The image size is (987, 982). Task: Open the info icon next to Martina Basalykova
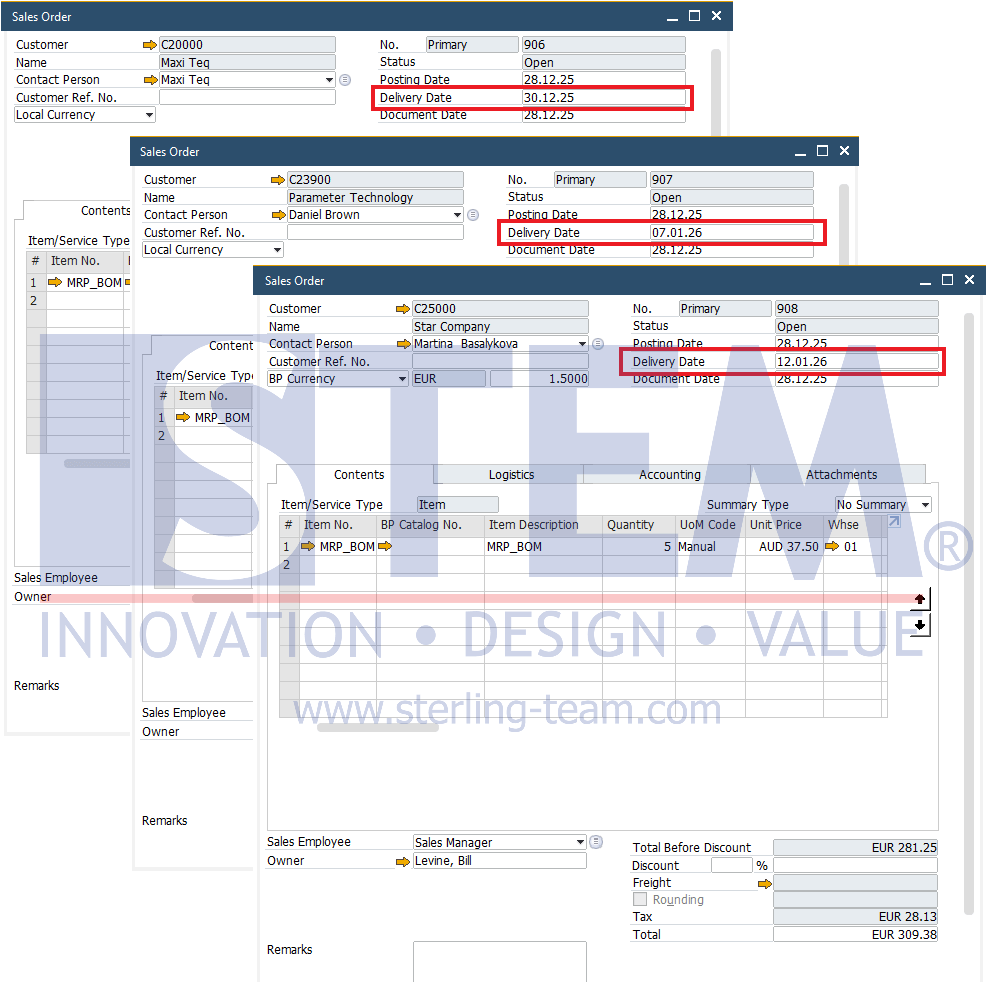point(598,344)
